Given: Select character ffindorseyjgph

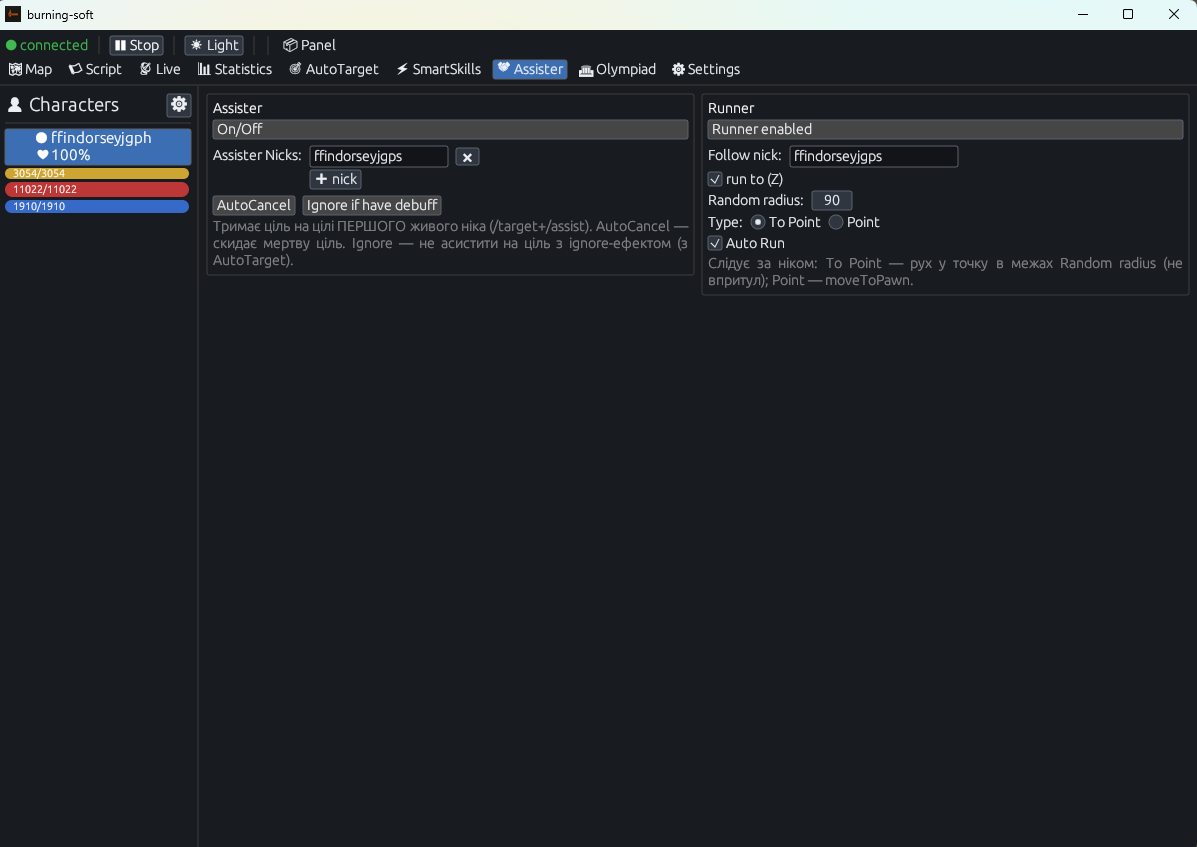Looking at the screenshot, I should [98, 147].
